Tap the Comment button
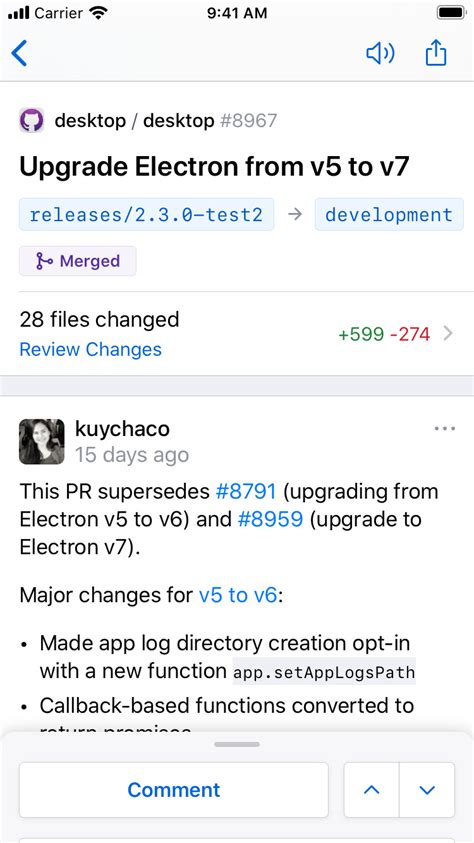 click(x=174, y=790)
